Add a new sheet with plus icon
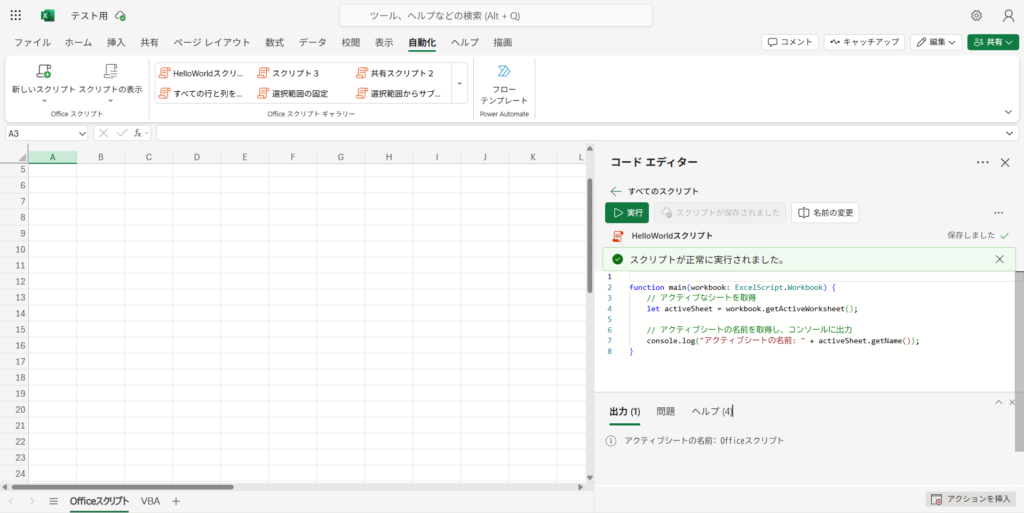 point(176,501)
